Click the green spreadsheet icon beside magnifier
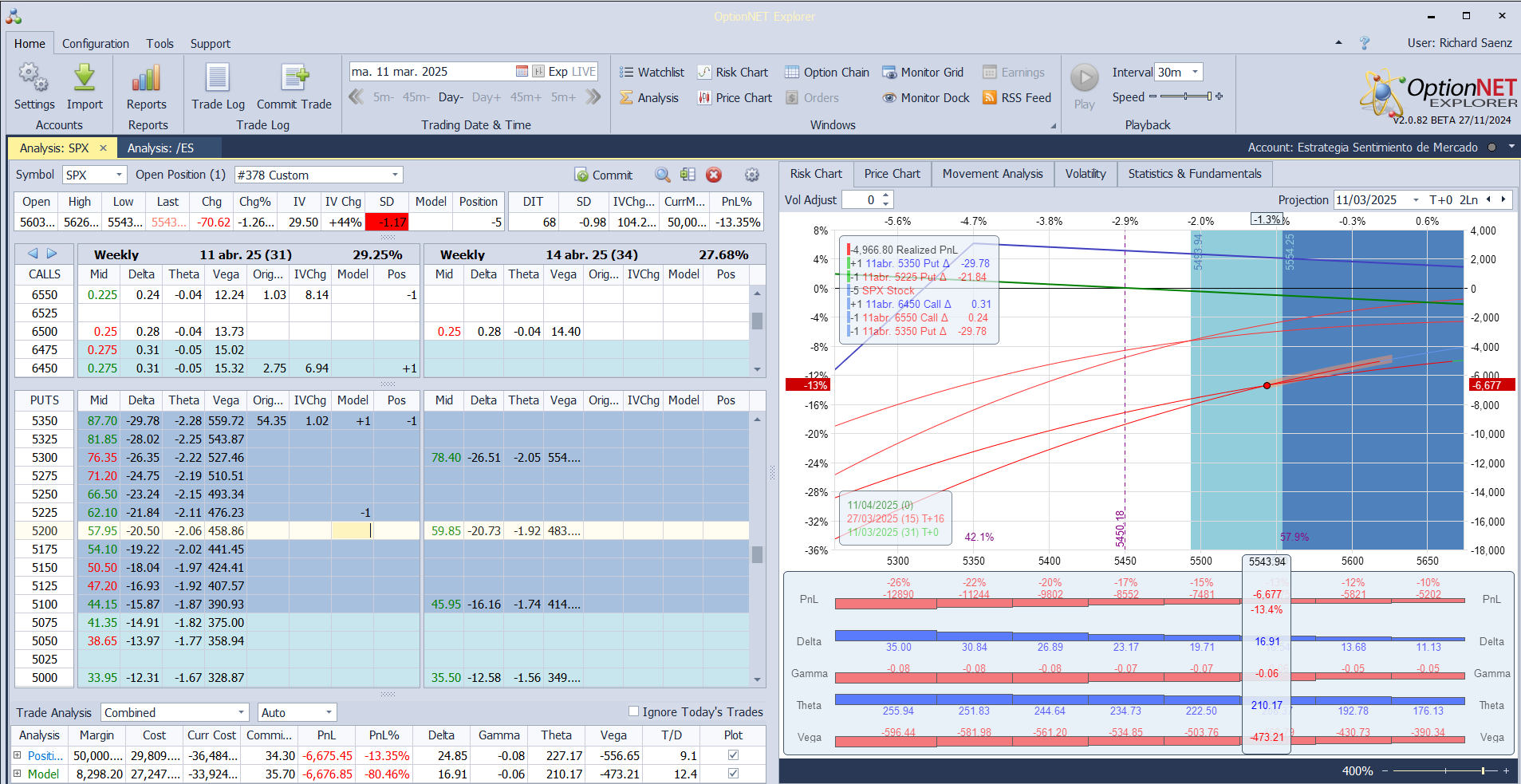 pyautogui.click(x=688, y=175)
